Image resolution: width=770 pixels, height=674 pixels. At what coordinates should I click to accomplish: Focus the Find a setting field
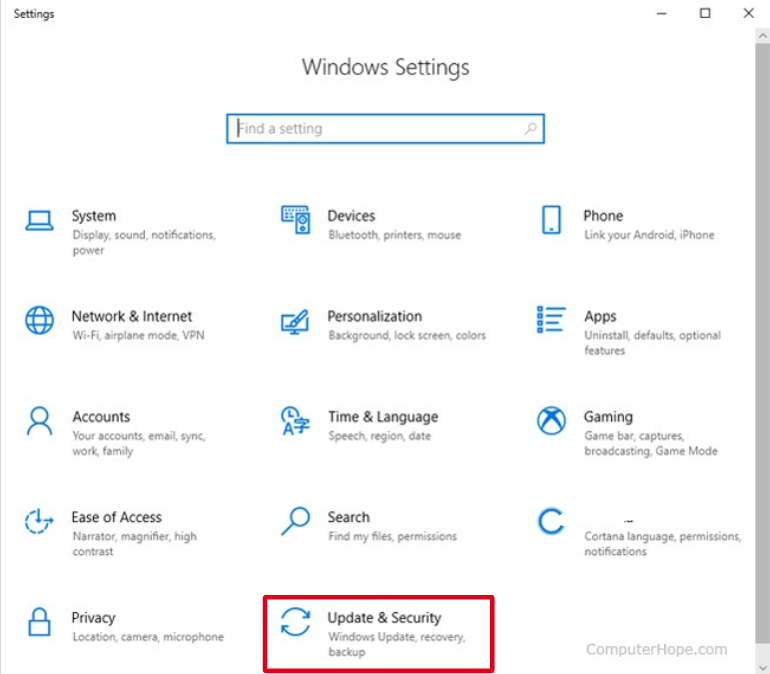pyautogui.click(x=385, y=129)
